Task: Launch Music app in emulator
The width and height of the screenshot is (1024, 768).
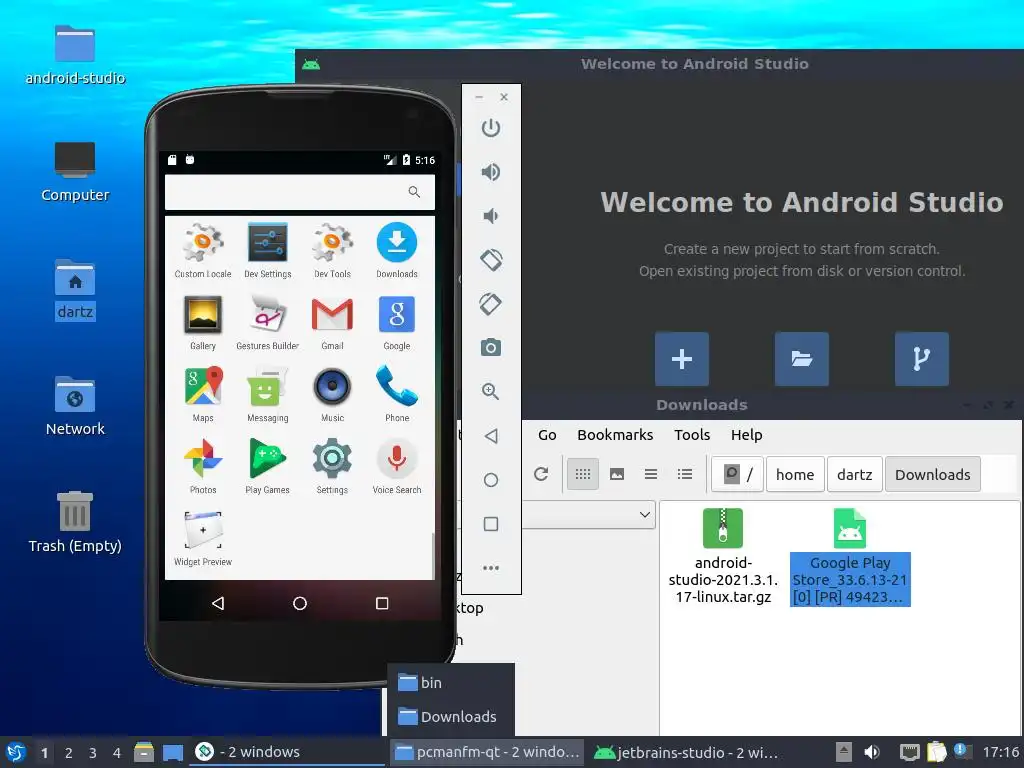Action: point(332,394)
